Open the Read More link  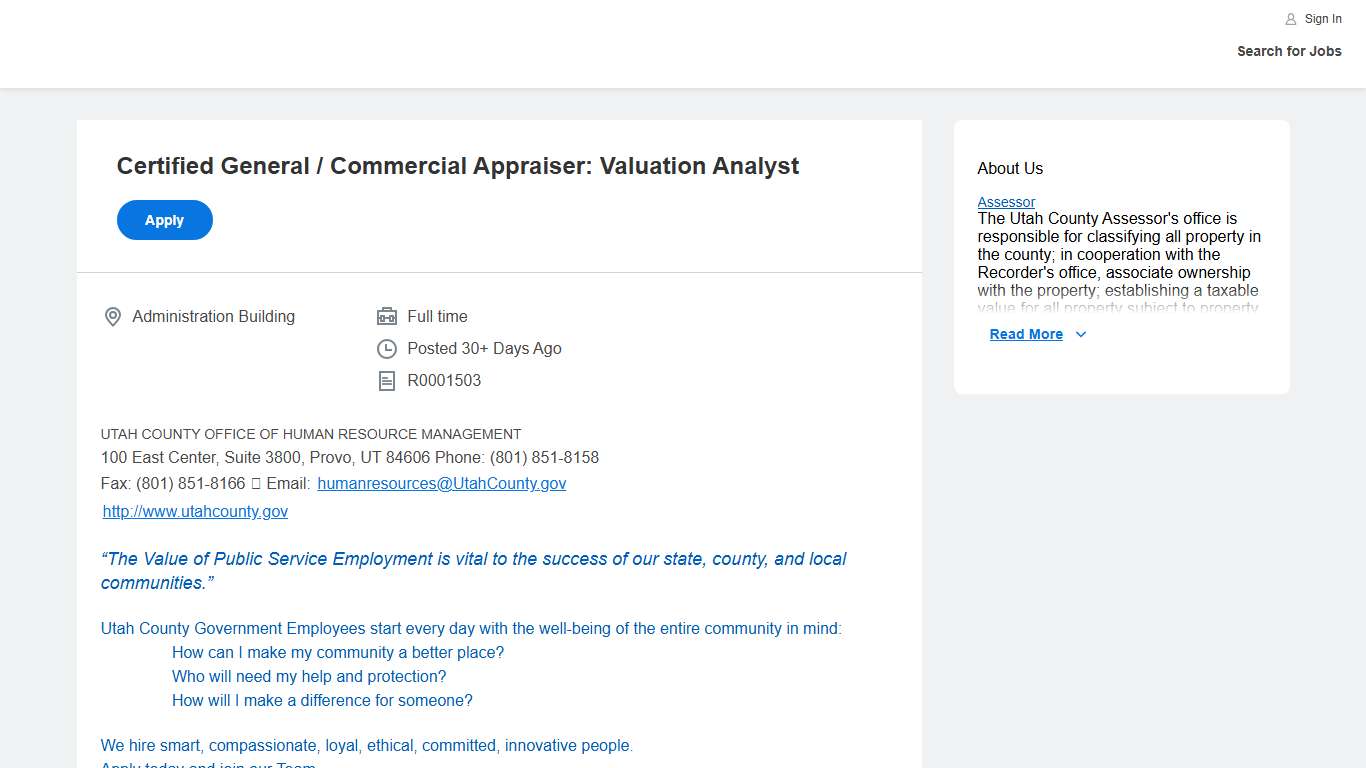pyautogui.click(x=1026, y=335)
